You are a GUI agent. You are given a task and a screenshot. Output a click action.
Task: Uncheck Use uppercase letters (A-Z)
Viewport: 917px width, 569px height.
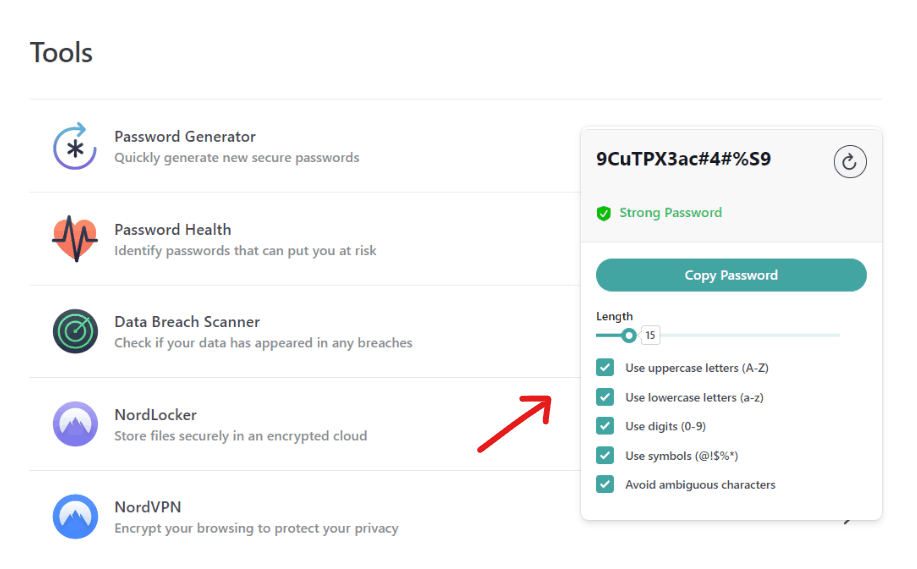click(605, 367)
